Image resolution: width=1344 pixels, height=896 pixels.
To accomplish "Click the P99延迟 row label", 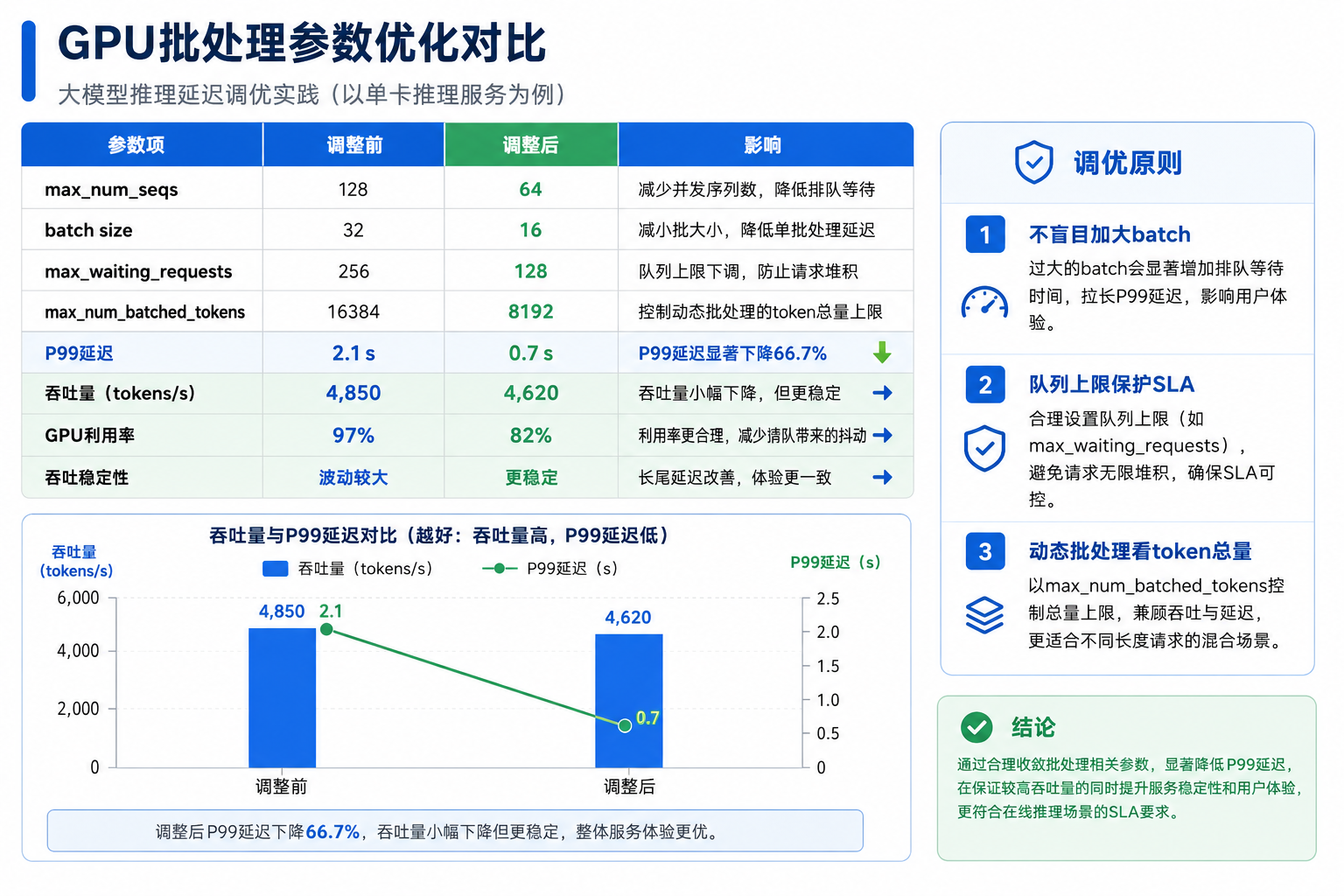I will coord(79,353).
